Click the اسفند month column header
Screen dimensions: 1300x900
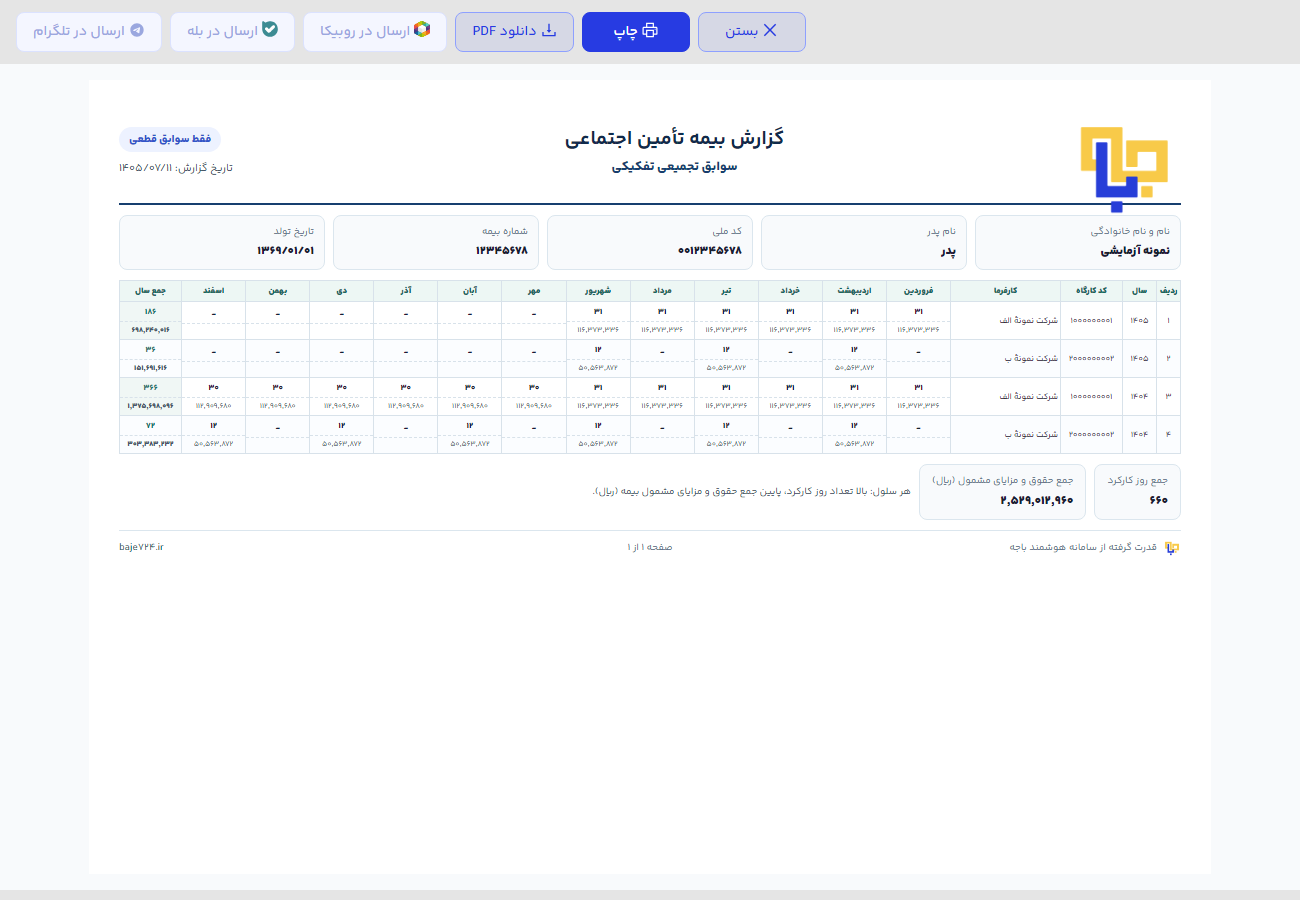(x=214, y=291)
